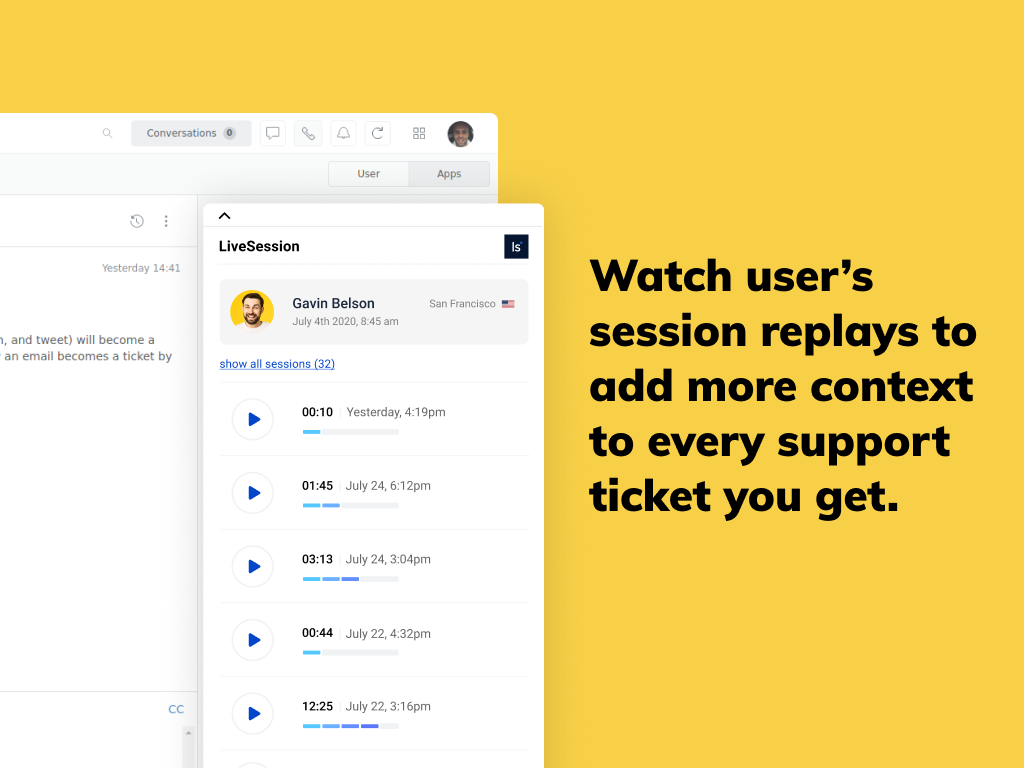Click Gavin Belson's user avatar
1024x768 pixels.
coord(252,311)
